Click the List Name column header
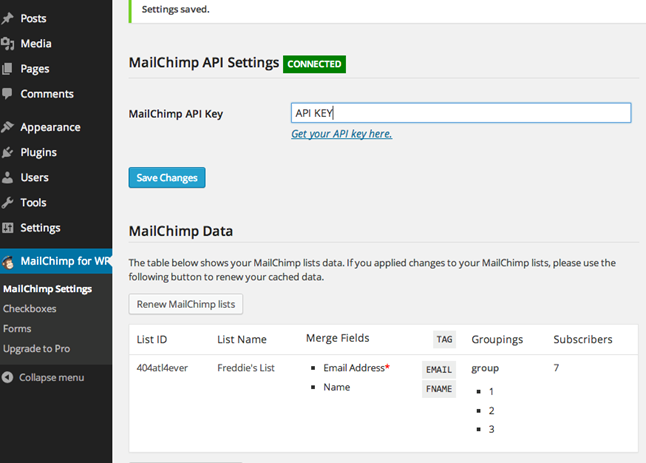The width and height of the screenshot is (646, 463). pyautogui.click(x=242, y=339)
